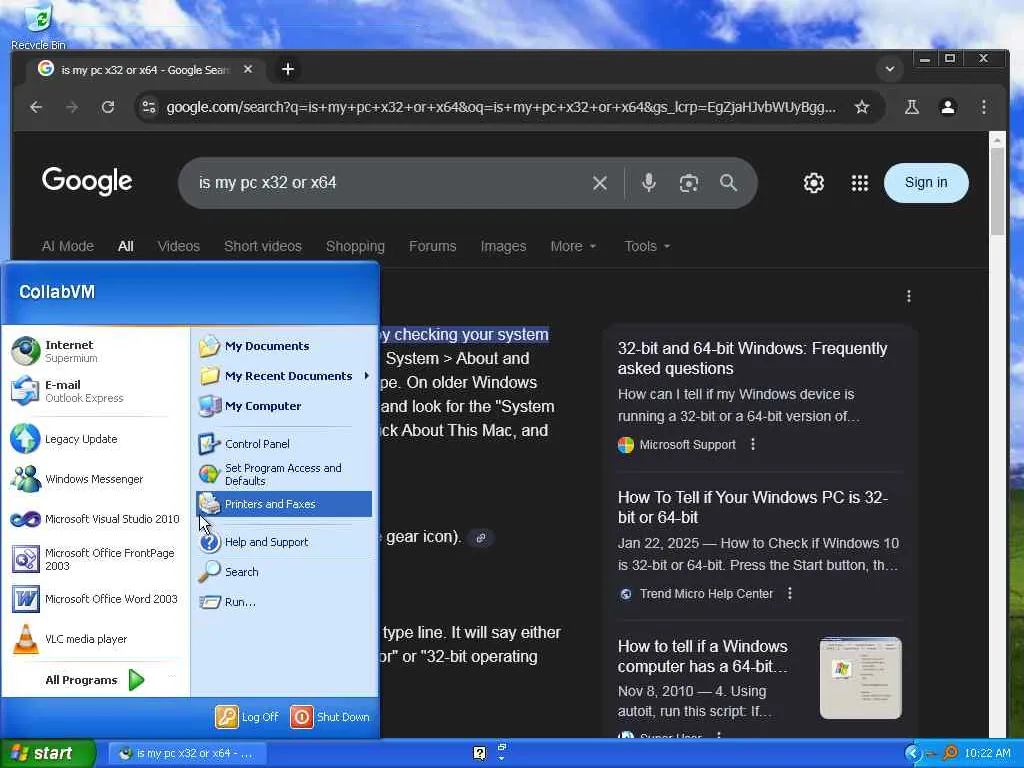Viewport: 1024px width, 768px height.
Task: Close the Google Search tab
Action: (x=248, y=69)
